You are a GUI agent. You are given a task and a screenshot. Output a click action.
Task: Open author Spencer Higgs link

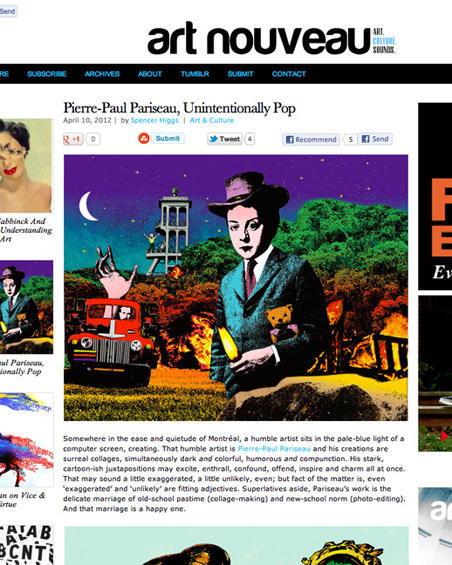[155, 120]
